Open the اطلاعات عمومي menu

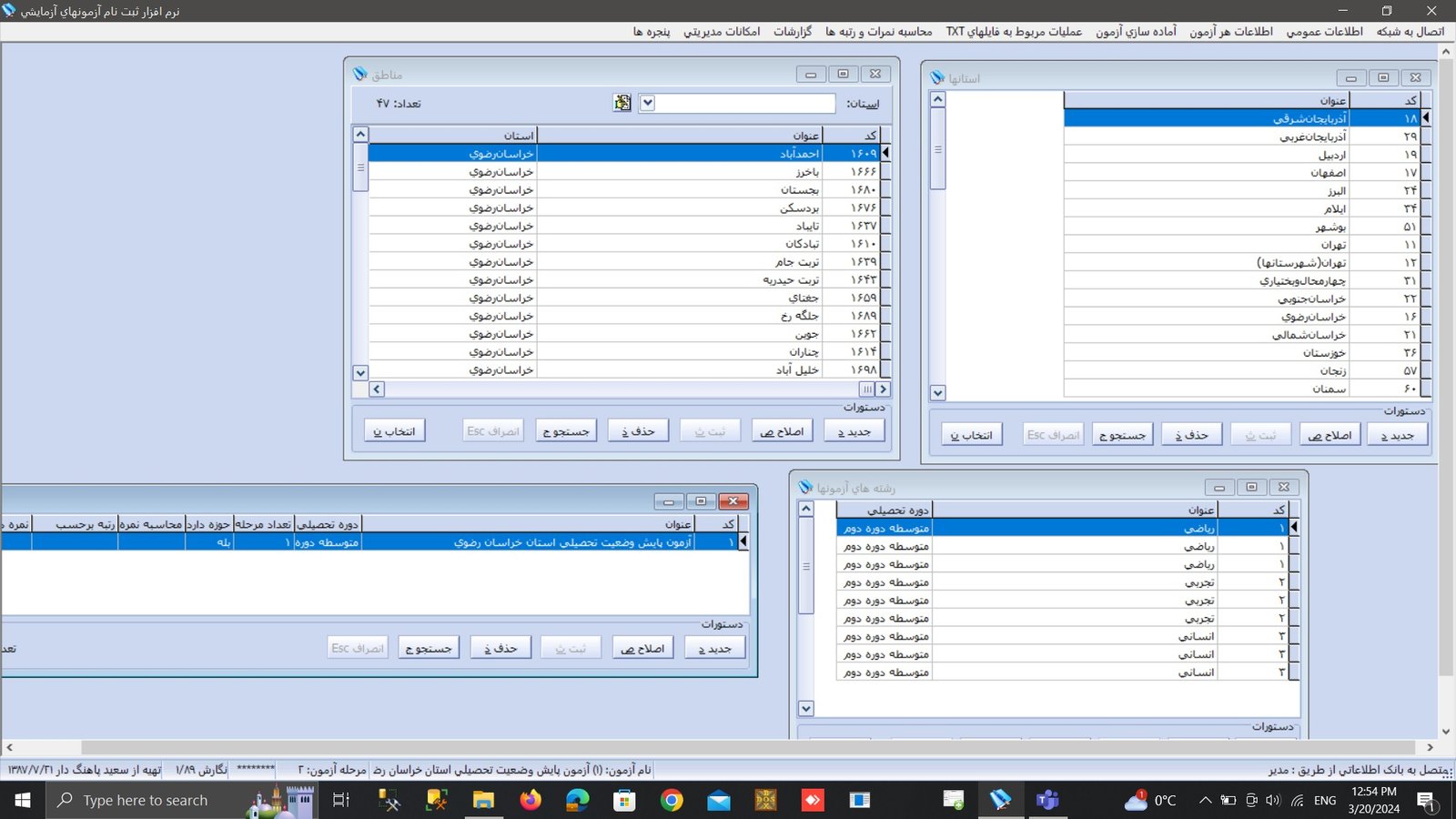click(1324, 31)
